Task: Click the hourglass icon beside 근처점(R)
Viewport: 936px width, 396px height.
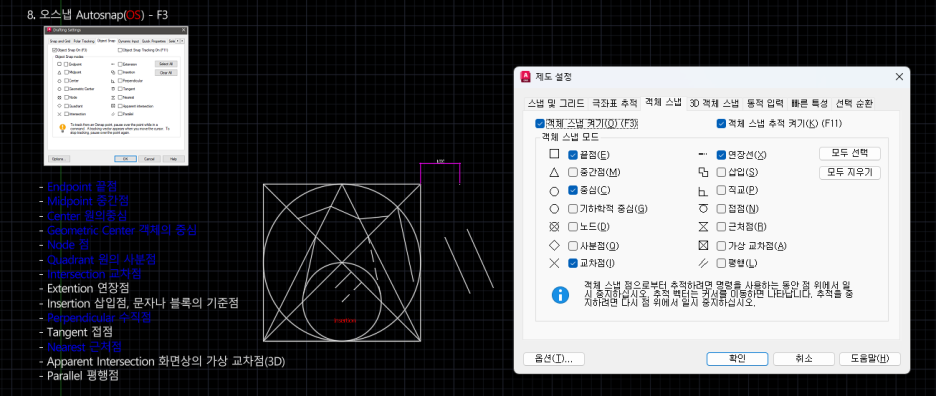Action: 703,227
